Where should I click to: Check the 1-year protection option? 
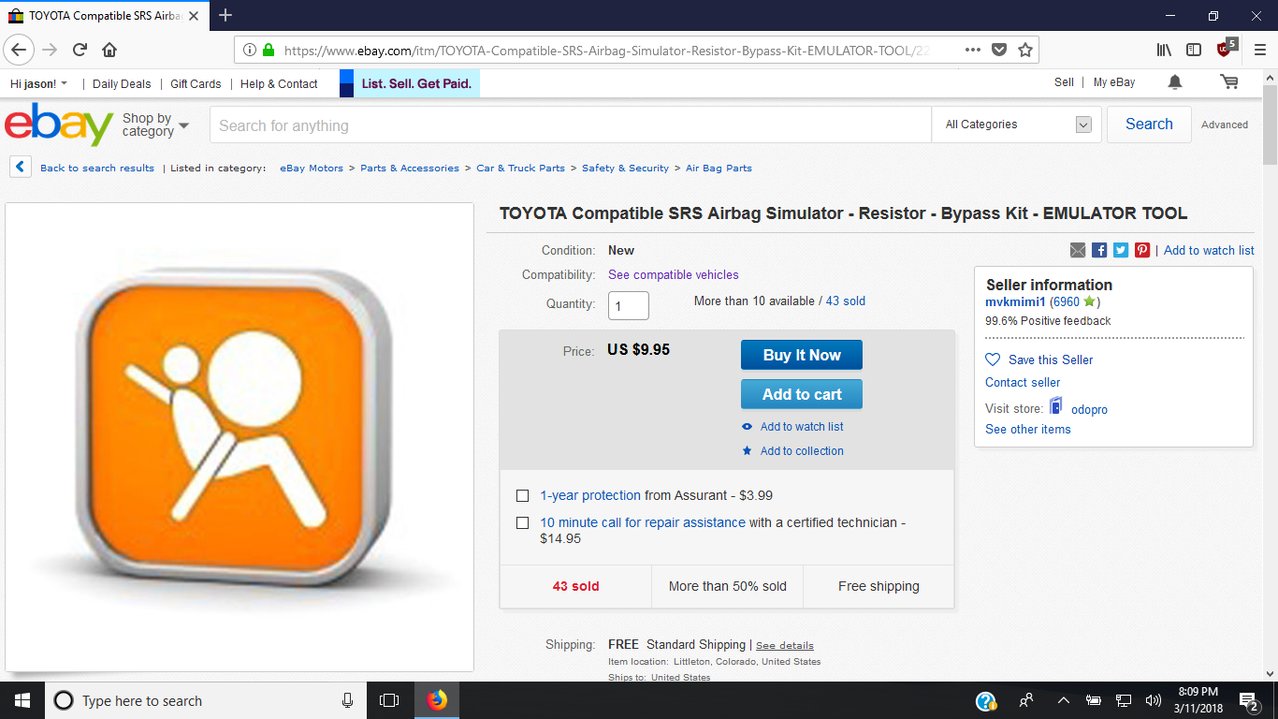click(522, 495)
